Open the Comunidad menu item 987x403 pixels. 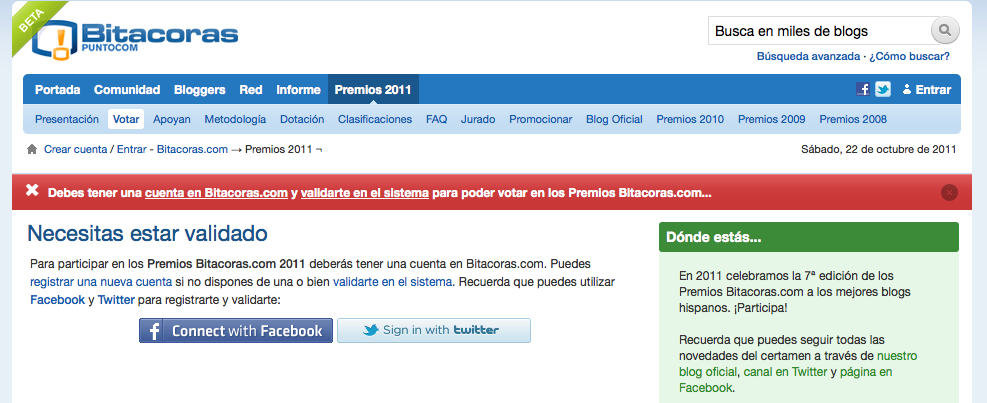(x=127, y=89)
